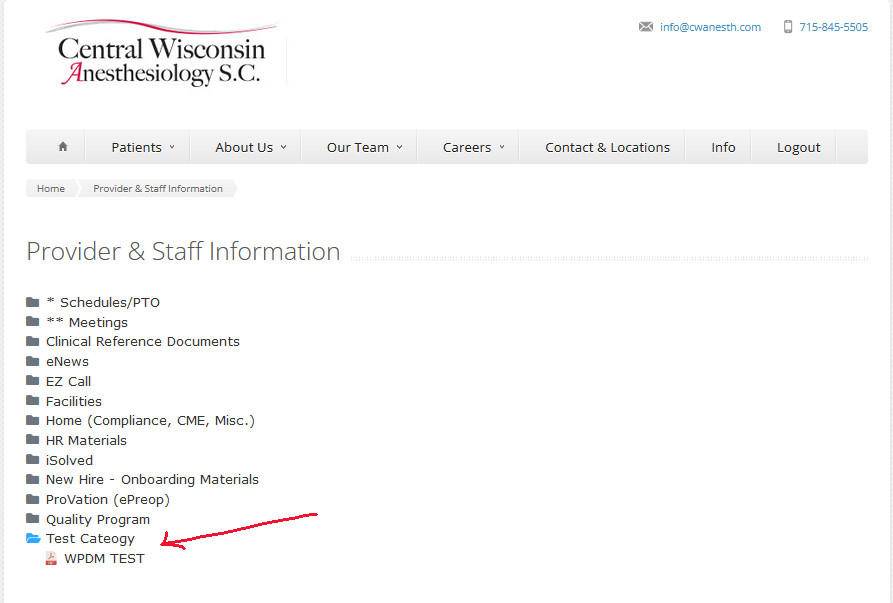893x603 pixels.
Task: Click folder icon beside Clinical Reference Documents
Action: click(x=32, y=341)
